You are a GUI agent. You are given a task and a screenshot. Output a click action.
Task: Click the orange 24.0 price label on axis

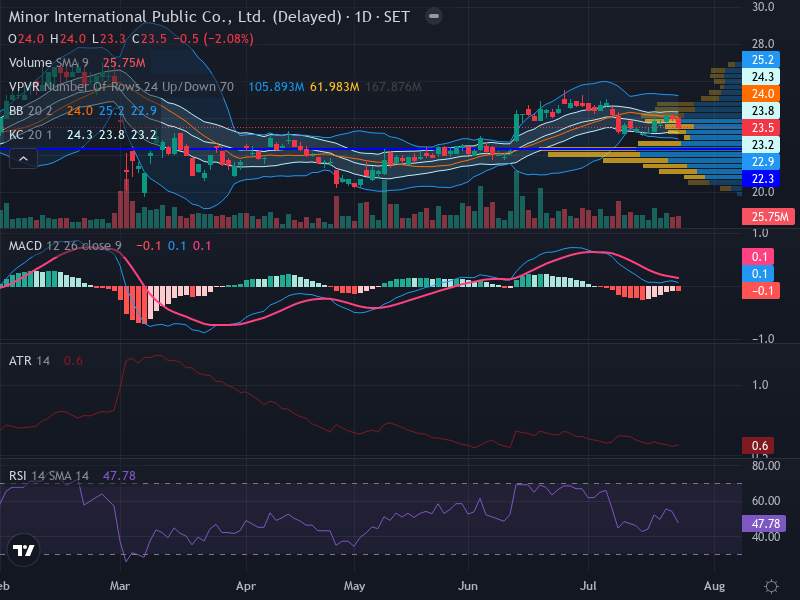(761, 94)
